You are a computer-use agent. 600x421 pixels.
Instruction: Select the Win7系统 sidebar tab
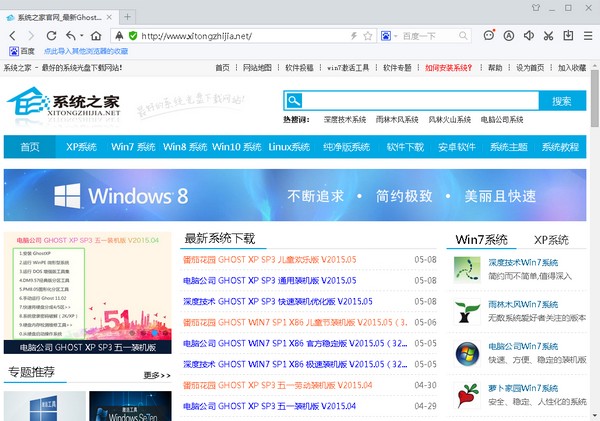coord(481,240)
